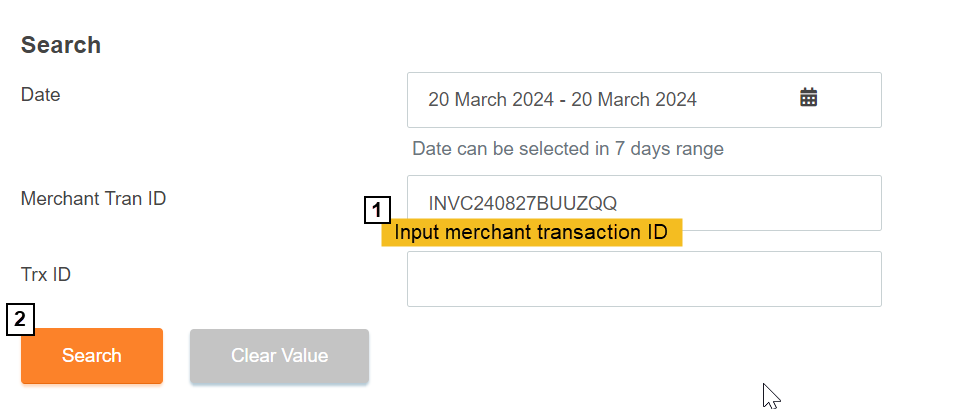Click the 'Merchant Tran ID' label

(93, 198)
